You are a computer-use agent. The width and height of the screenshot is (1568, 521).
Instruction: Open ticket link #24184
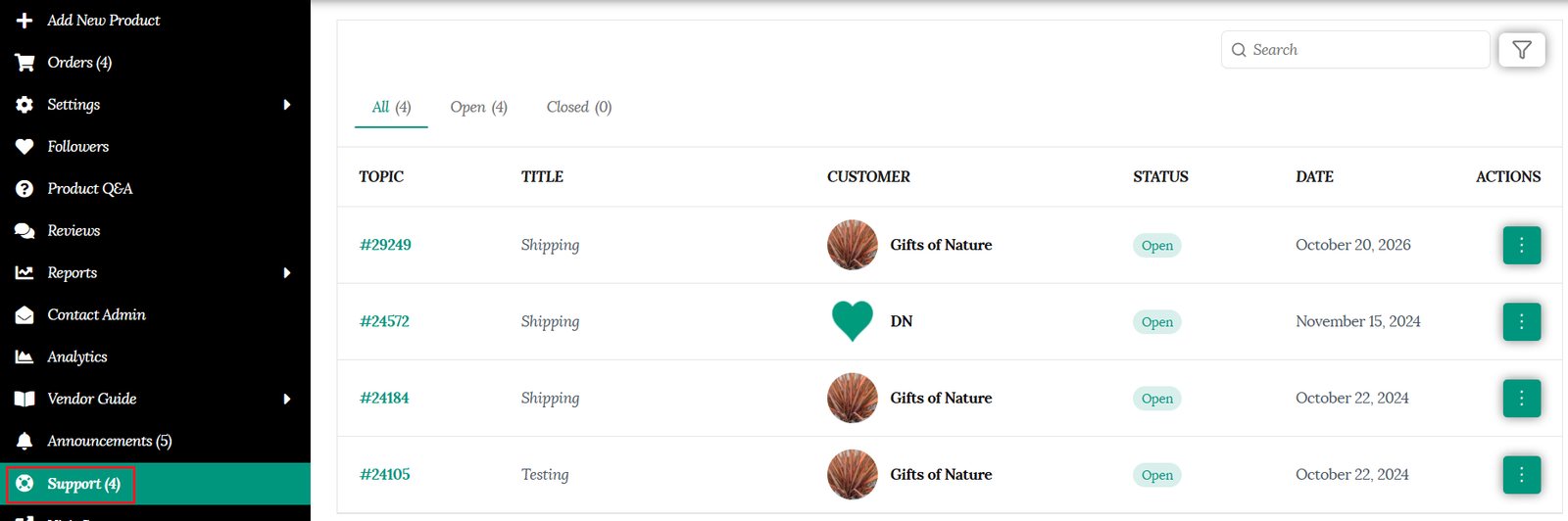point(384,398)
